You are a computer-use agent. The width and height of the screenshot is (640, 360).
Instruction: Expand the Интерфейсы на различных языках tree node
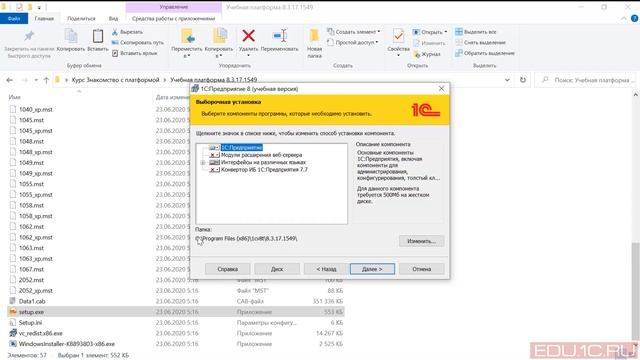203,162
